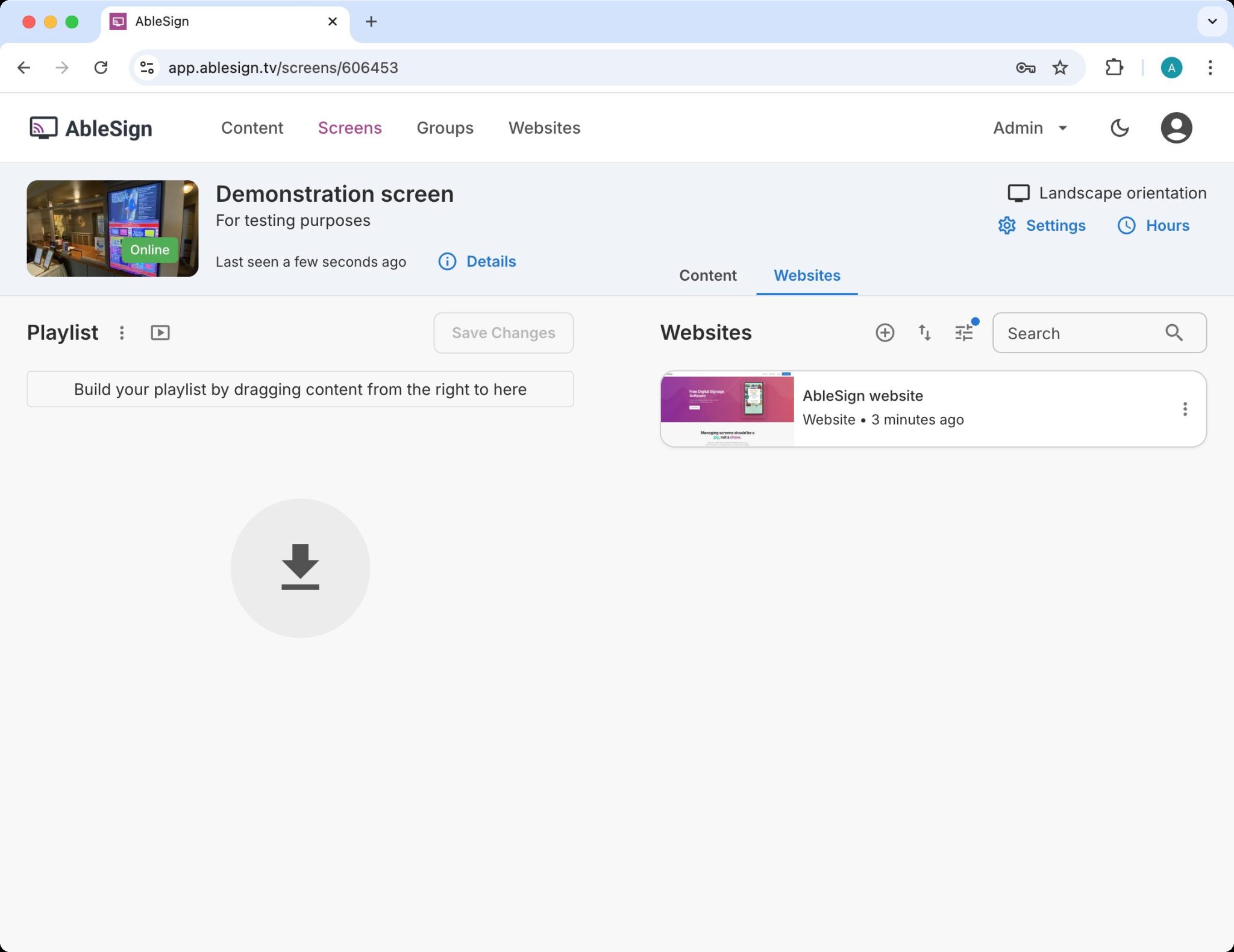Select the Websites tab under the screen header
The width and height of the screenshot is (1234, 952).
coord(807,275)
